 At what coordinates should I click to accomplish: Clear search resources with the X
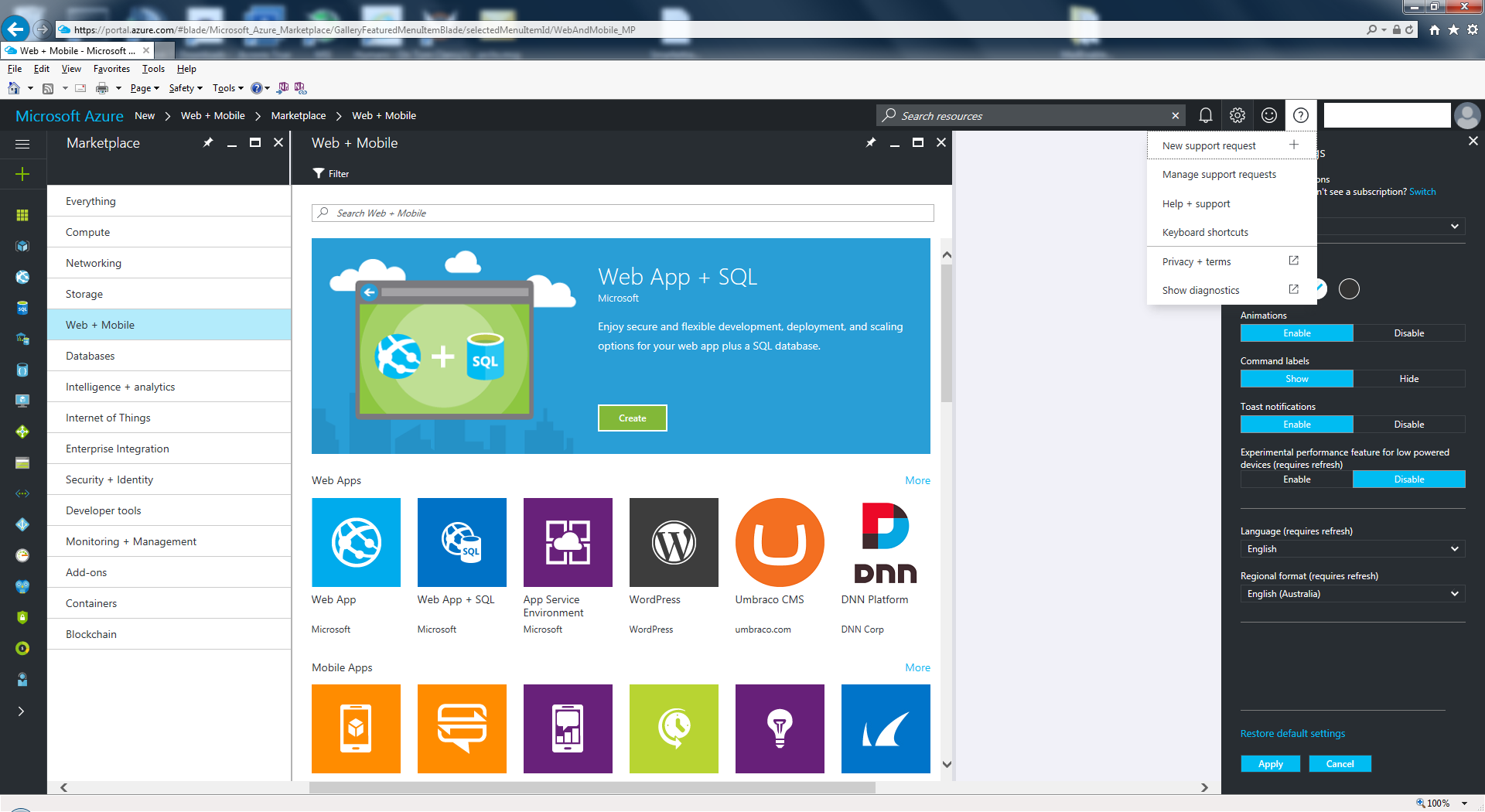1176,115
